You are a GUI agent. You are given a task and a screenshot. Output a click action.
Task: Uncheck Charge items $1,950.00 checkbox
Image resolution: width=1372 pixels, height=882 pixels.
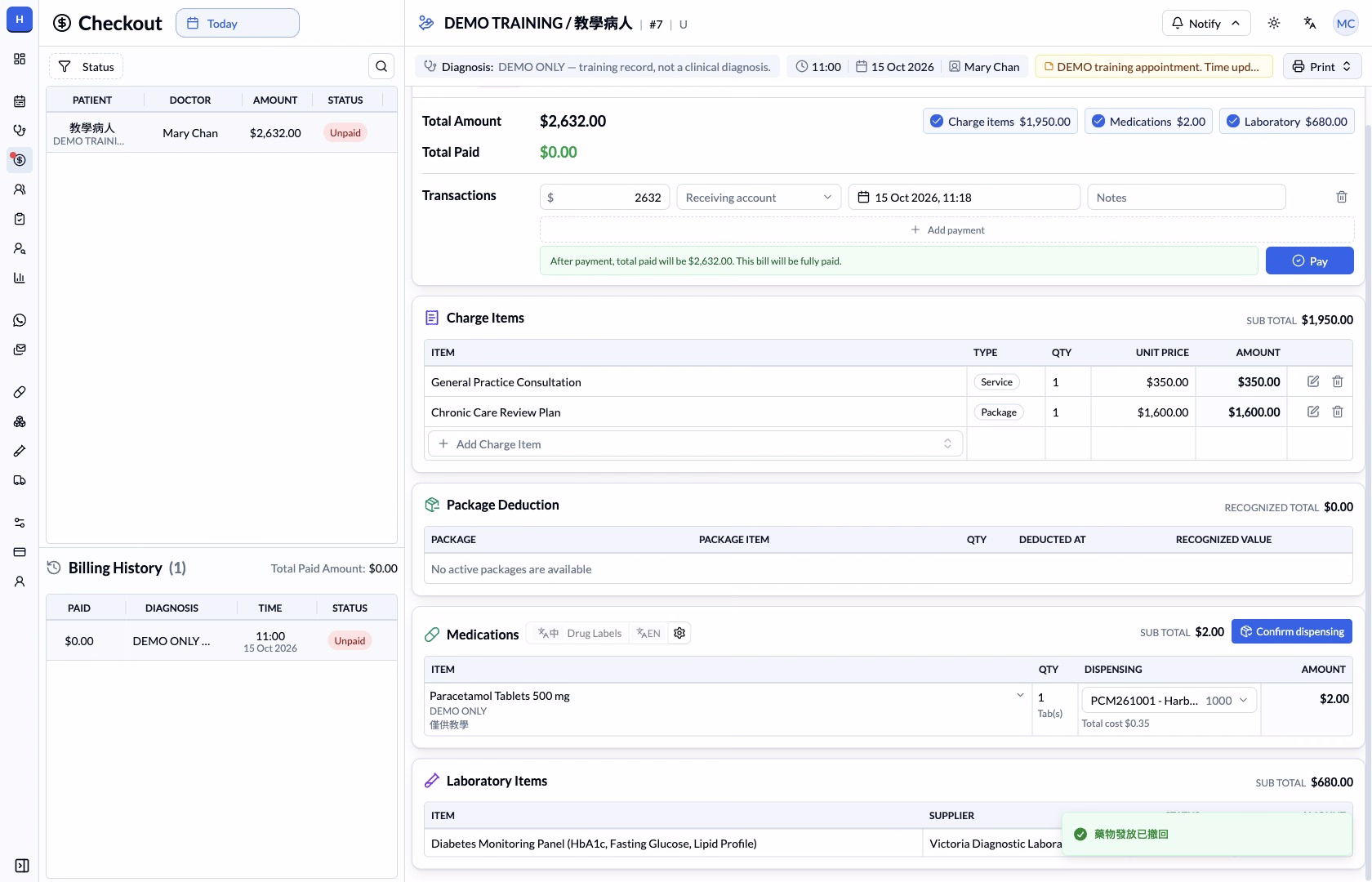pos(937,121)
